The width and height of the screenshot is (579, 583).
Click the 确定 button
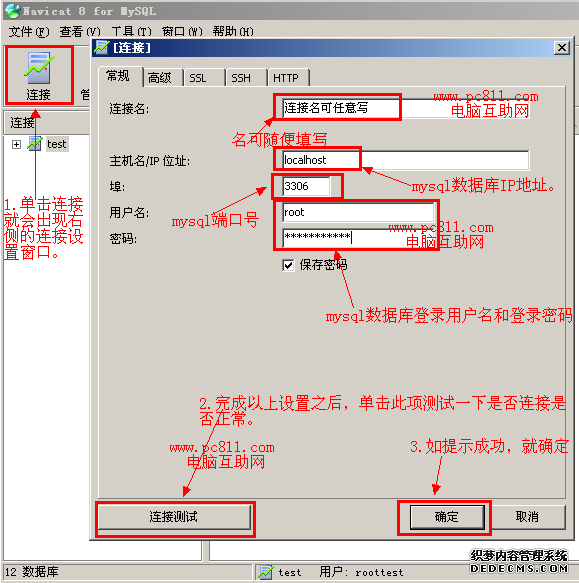click(447, 516)
